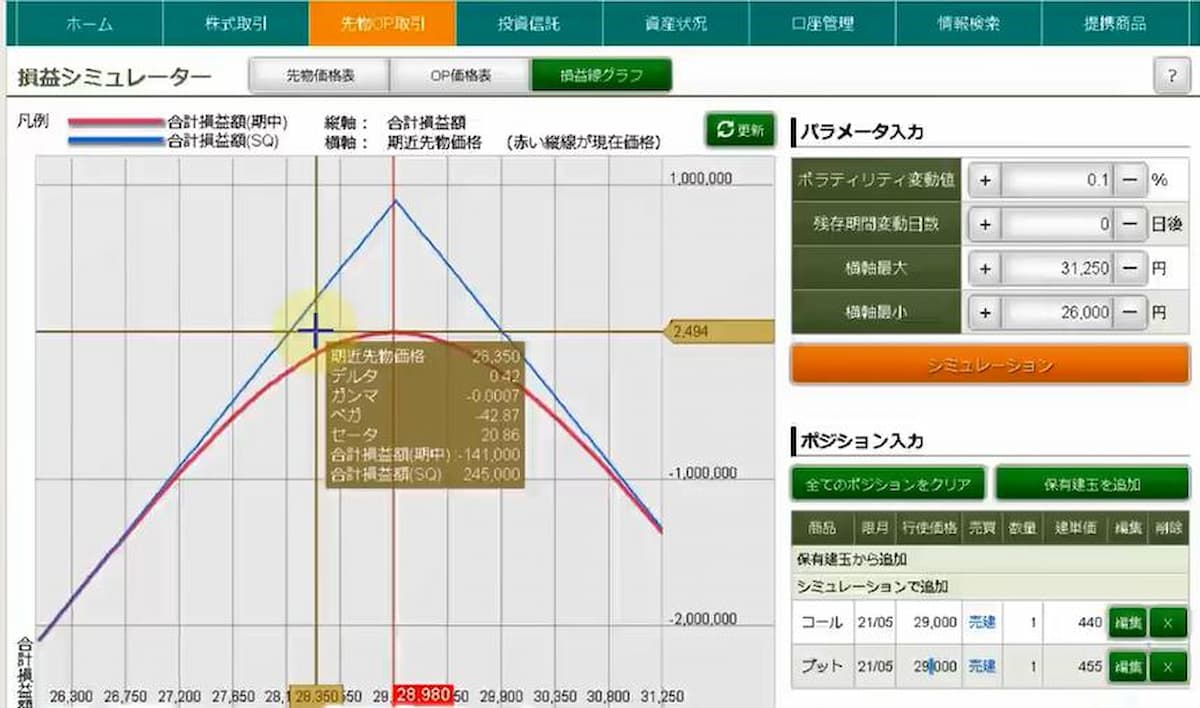
Task: Click the 売建 link in プット row
Action: 981,666
